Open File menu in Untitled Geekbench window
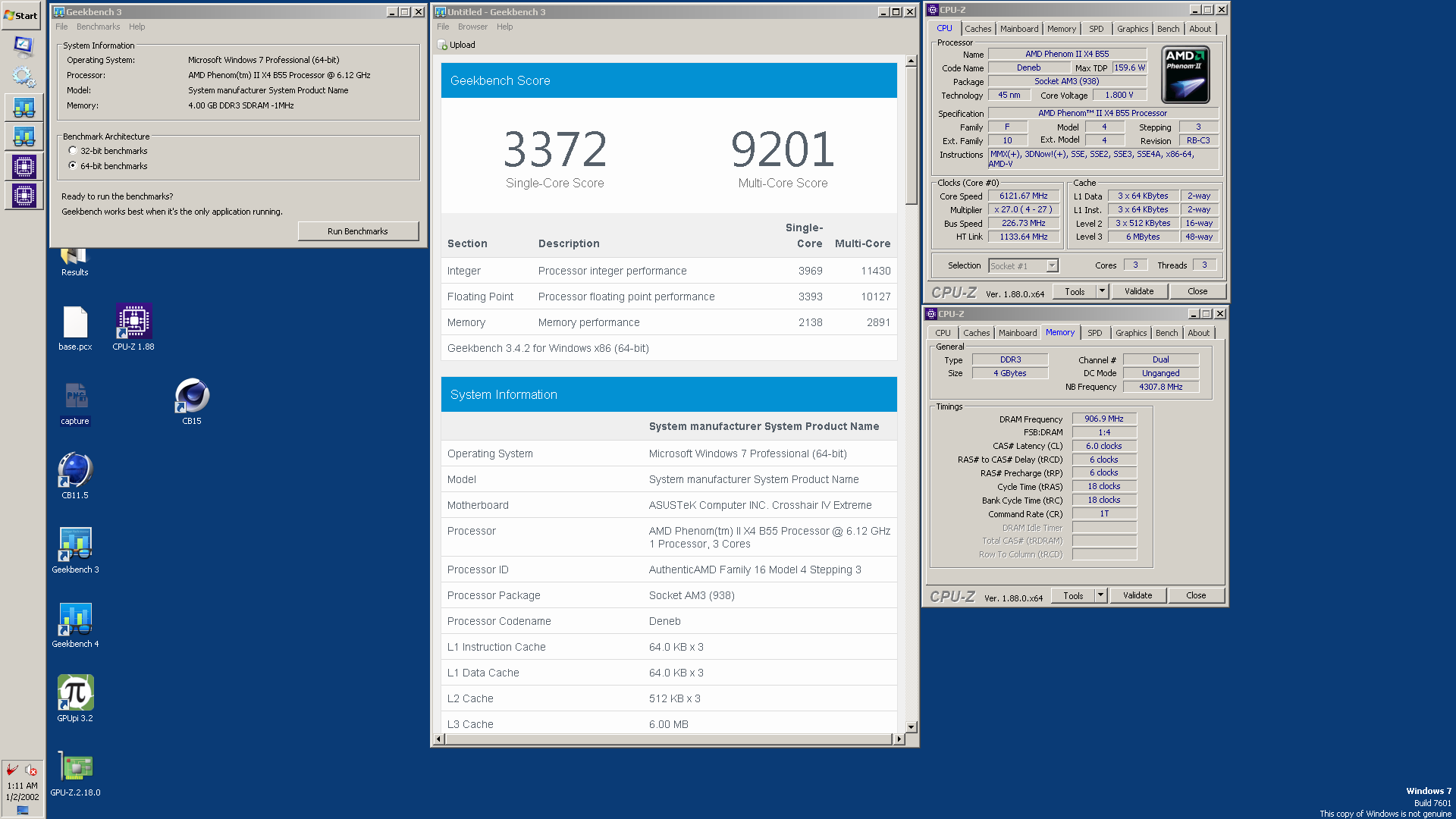The width and height of the screenshot is (1456, 819). tap(443, 27)
